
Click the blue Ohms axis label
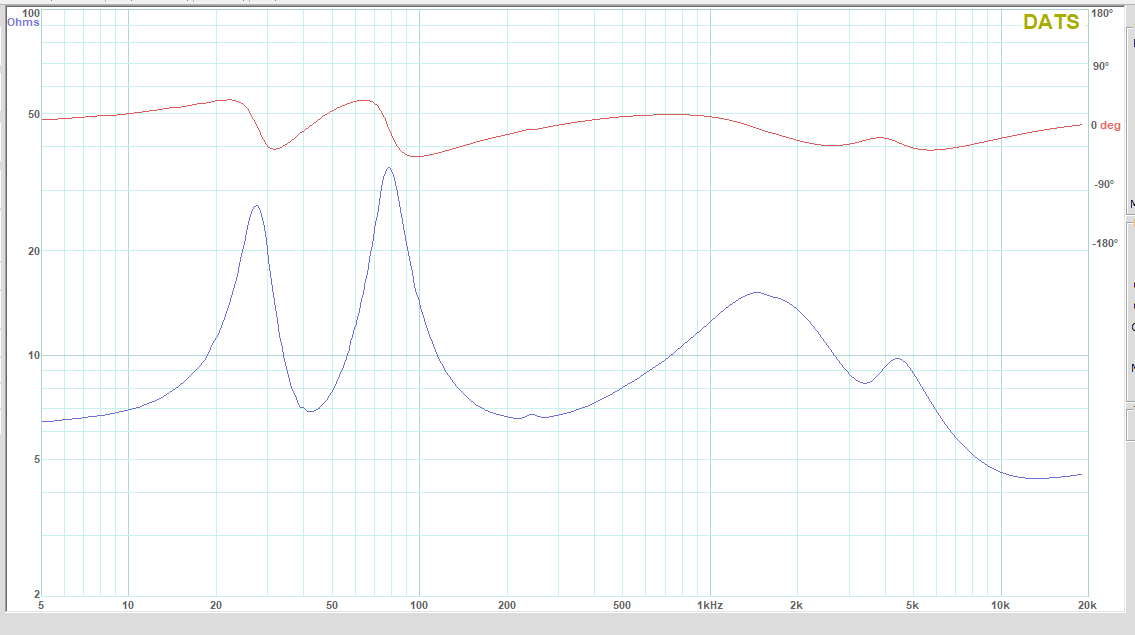[23, 23]
